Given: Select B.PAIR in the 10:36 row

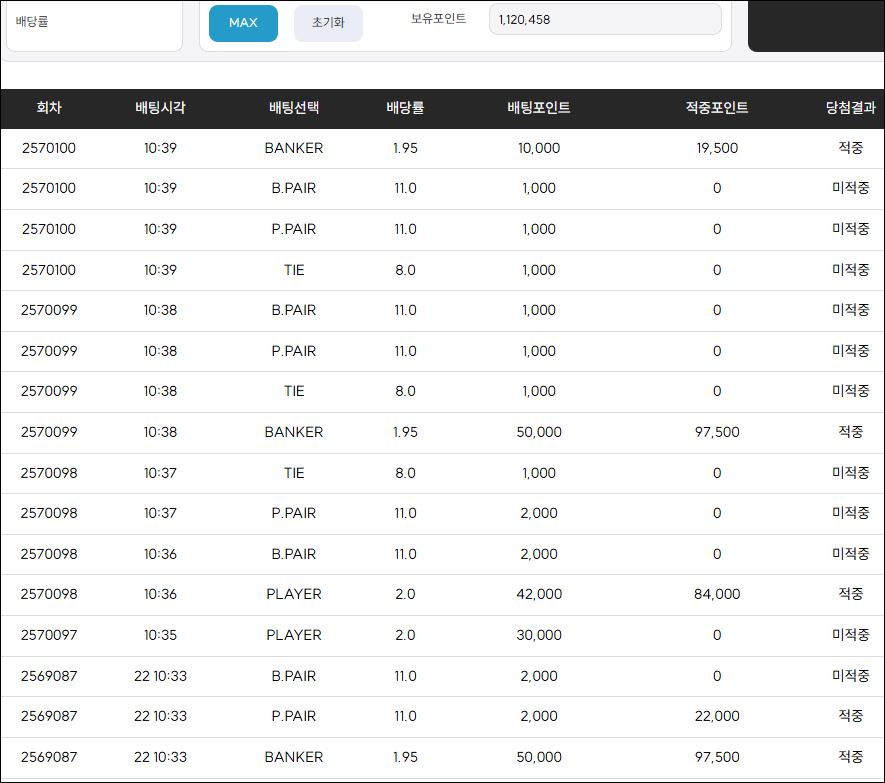Looking at the screenshot, I should point(294,554).
